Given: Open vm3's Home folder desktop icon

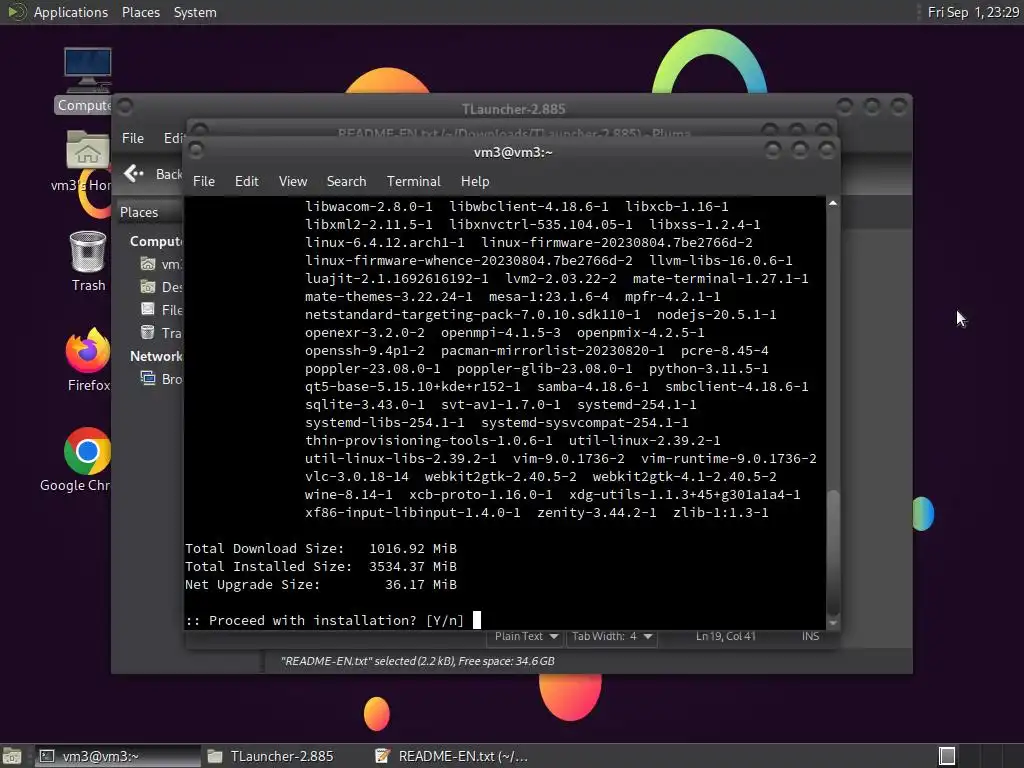Looking at the screenshot, I should (88, 150).
